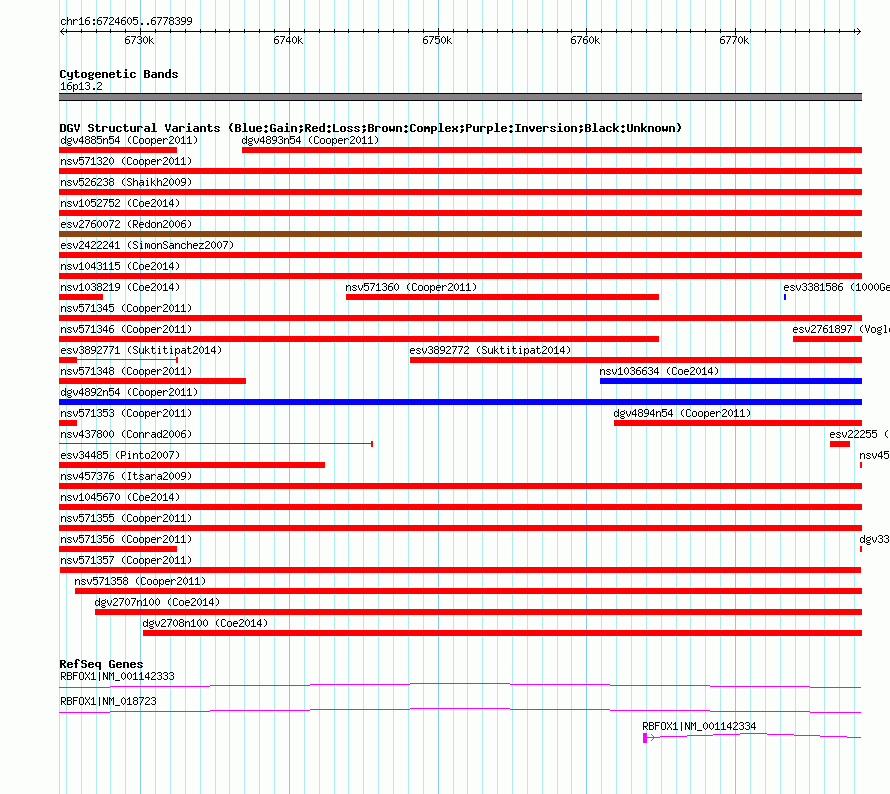Image resolution: width=890 pixels, height=794 pixels.
Task: Click nsv1036634 (Coe2014) label
Action: click(x=659, y=371)
